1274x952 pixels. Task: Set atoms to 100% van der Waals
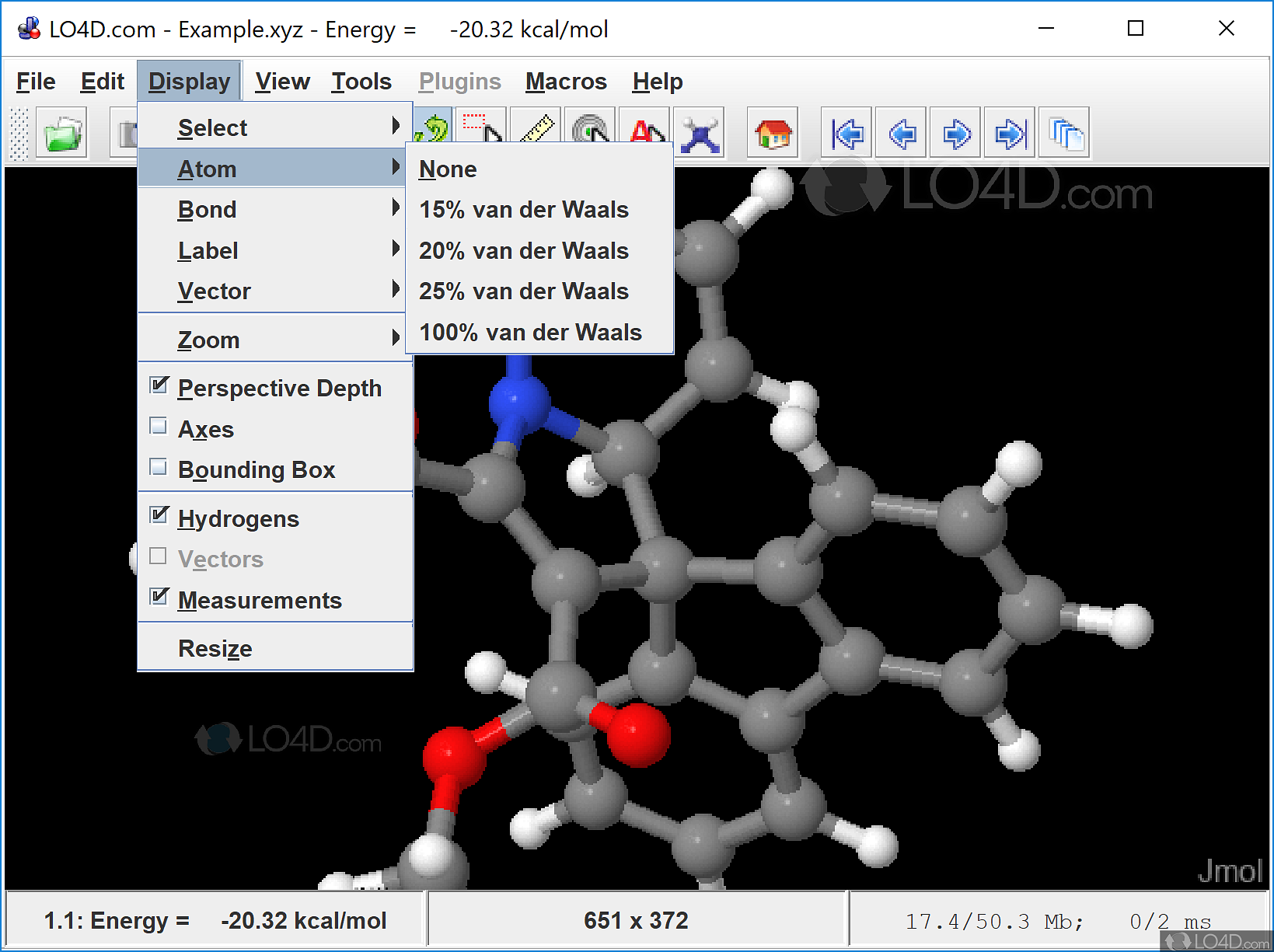point(539,332)
